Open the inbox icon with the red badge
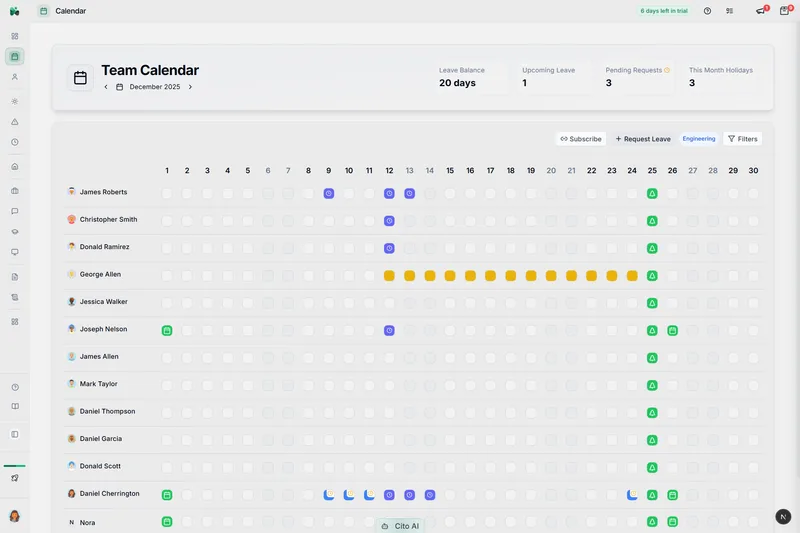Screen dimensions: 800x533 pyautogui.click(x=785, y=11)
